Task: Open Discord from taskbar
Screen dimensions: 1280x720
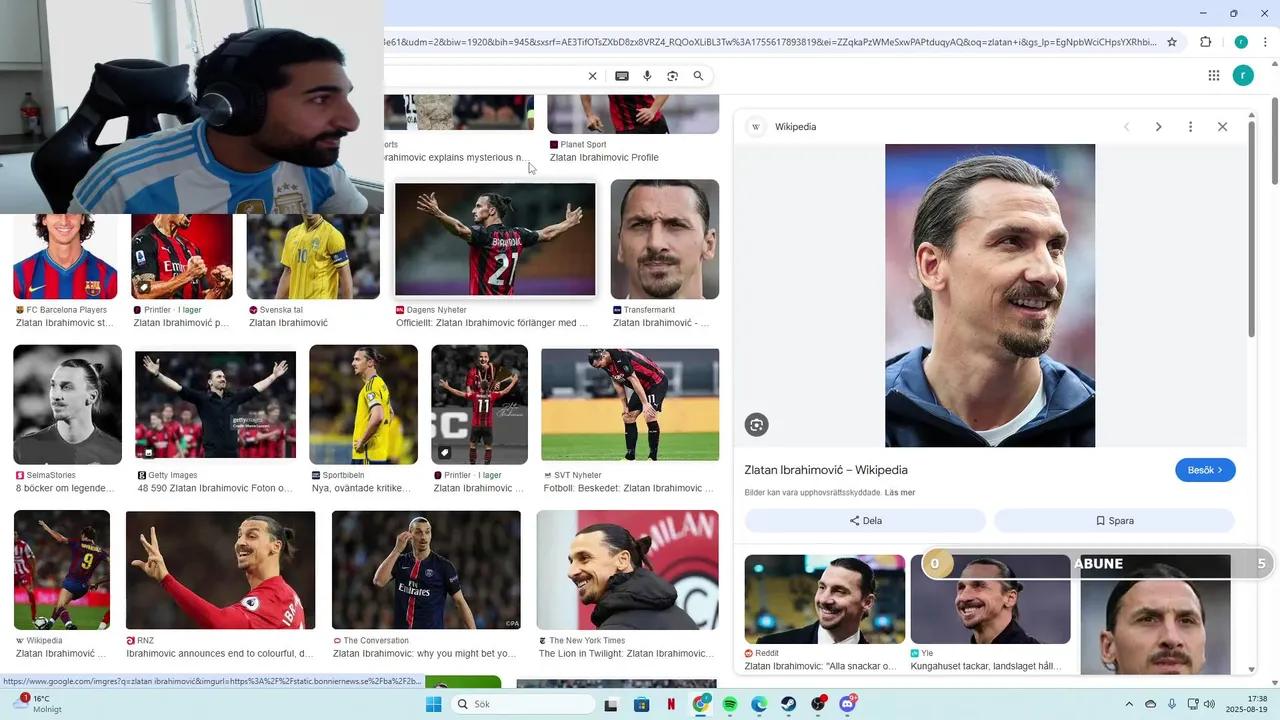Action: coord(848,704)
